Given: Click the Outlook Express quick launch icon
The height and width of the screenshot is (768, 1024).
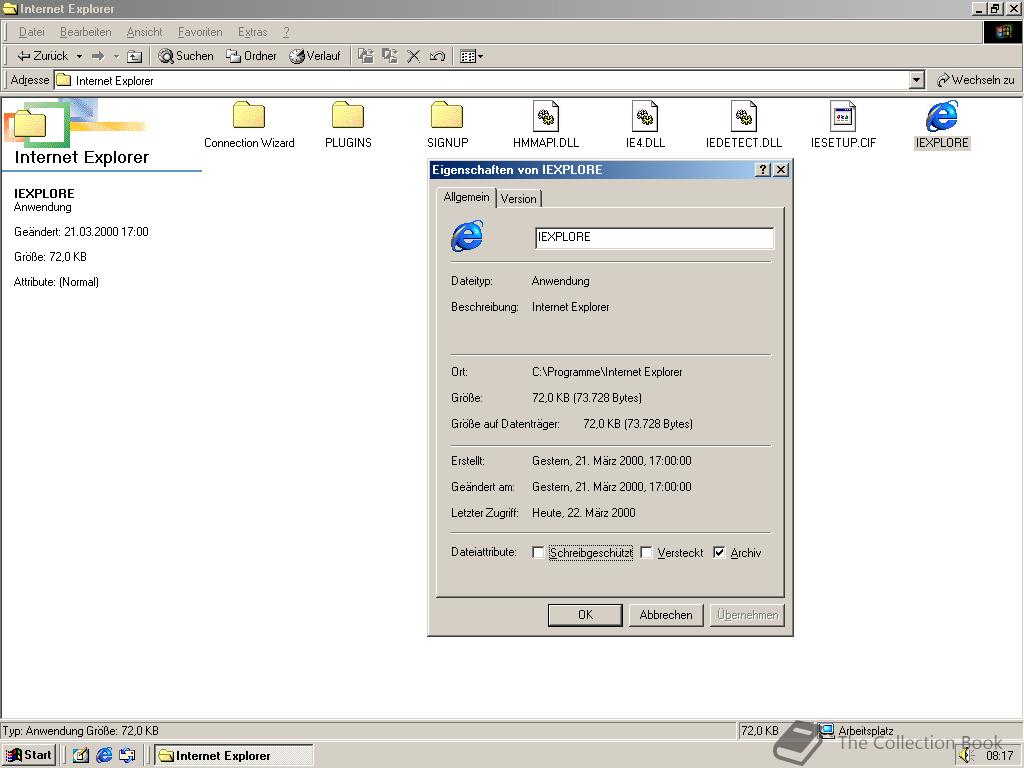Looking at the screenshot, I should [127, 755].
